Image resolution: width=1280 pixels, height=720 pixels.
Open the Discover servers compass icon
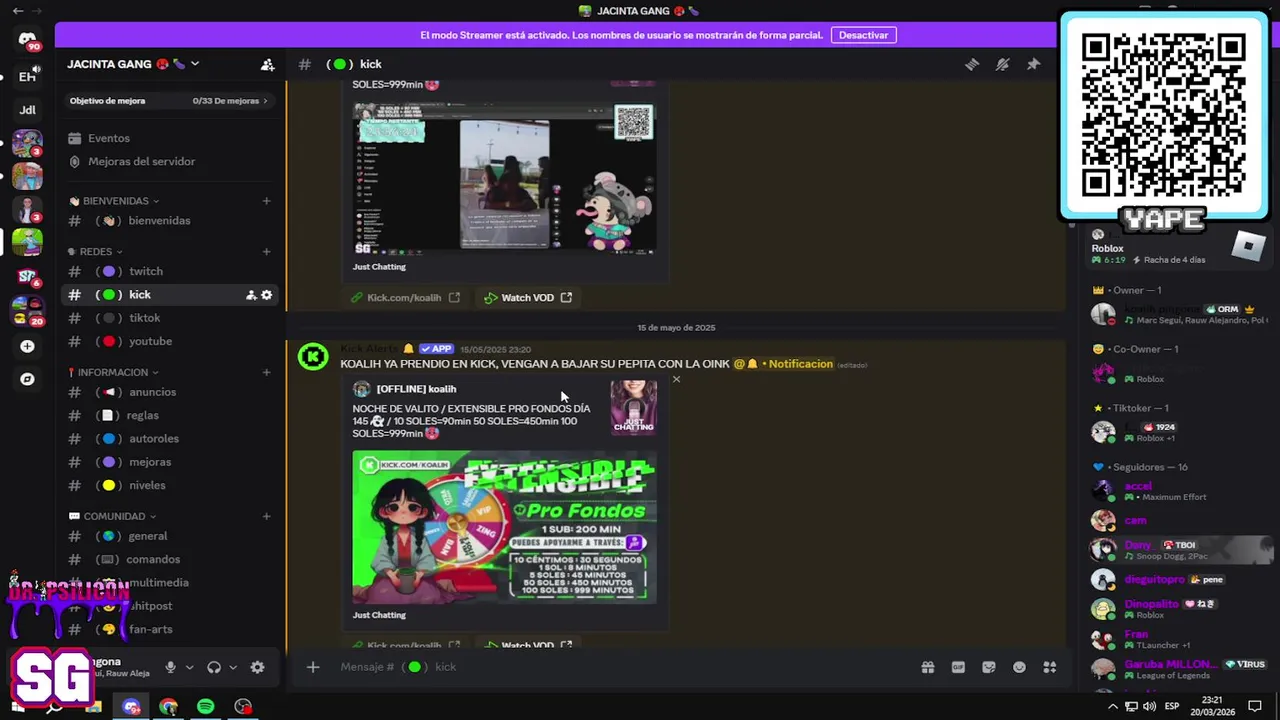tap(27, 379)
